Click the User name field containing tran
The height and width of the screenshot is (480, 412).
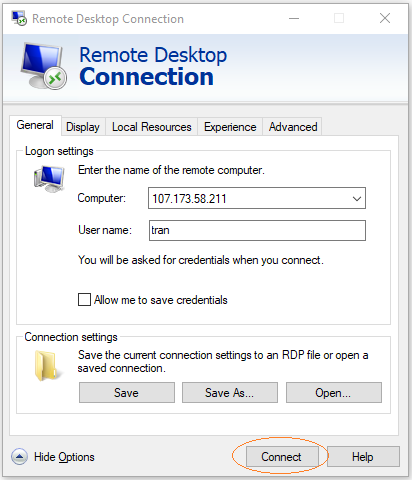tap(257, 230)
